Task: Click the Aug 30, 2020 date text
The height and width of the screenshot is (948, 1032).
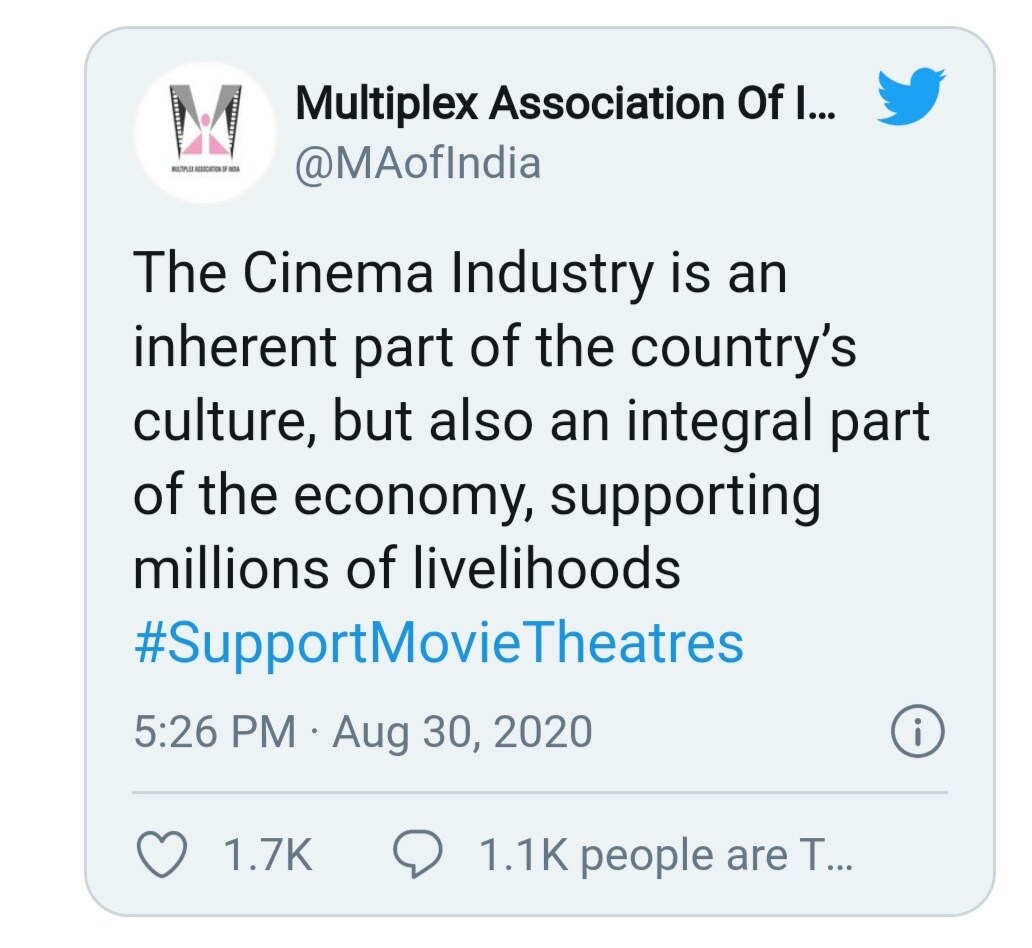Action: (462, 732)
